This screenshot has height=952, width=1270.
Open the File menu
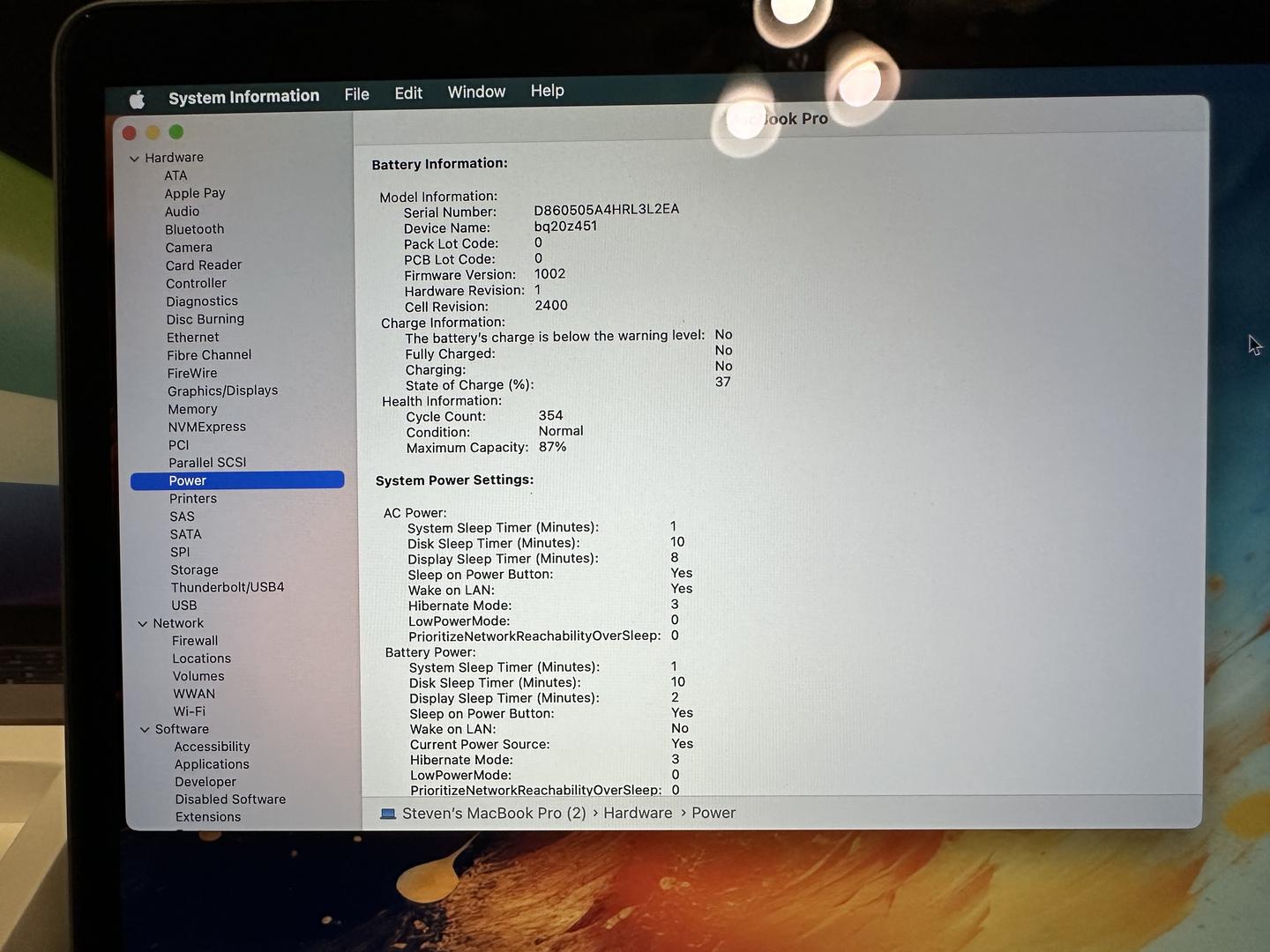[x=357, y=94]
